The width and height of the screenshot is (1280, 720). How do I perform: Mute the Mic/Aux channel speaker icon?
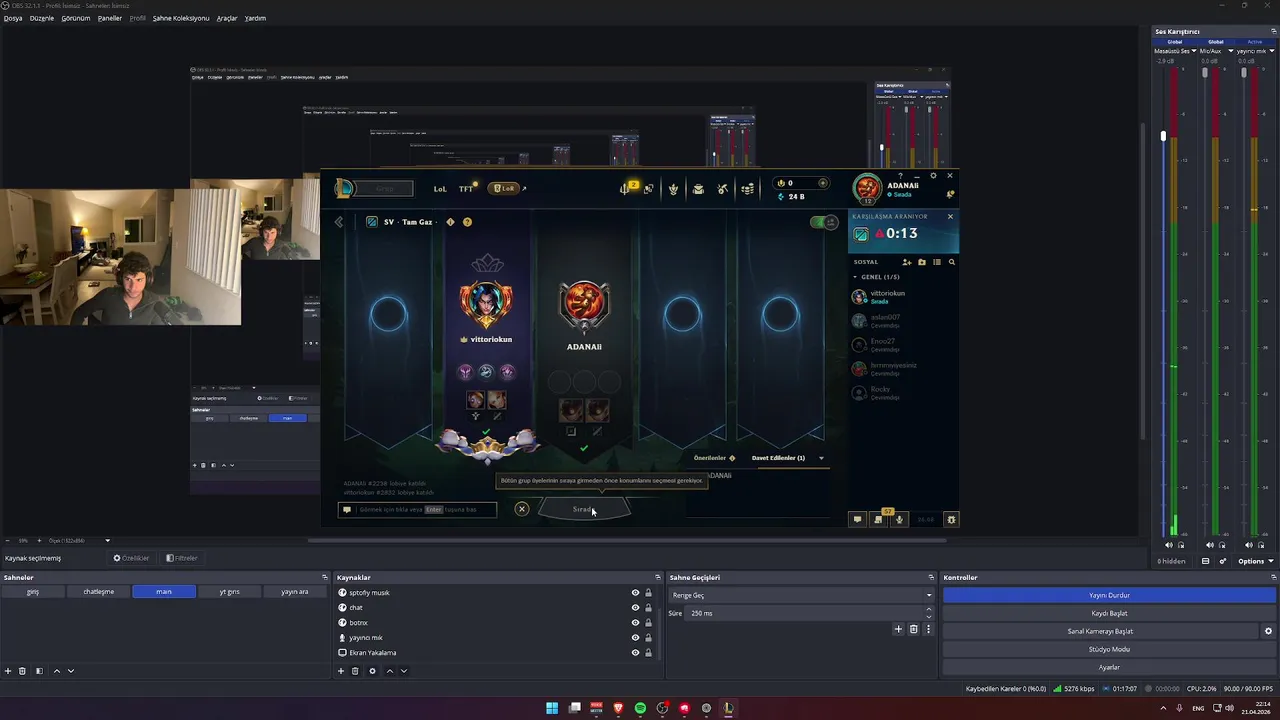[1210, 545]
